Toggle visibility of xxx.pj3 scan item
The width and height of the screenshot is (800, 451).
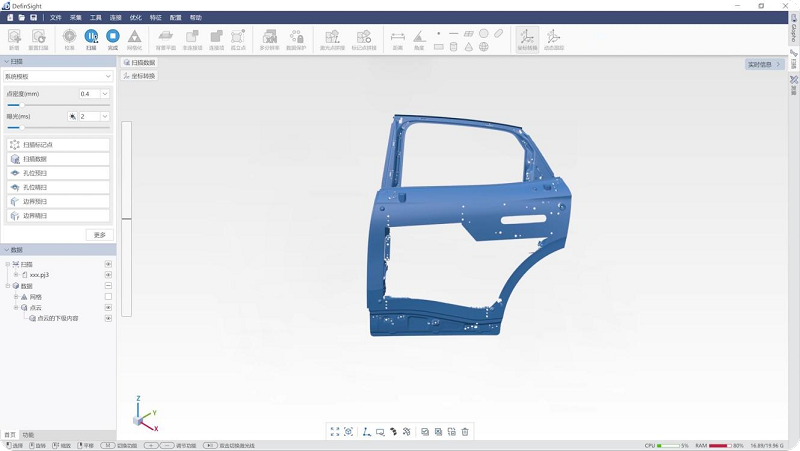click(108, 274)
